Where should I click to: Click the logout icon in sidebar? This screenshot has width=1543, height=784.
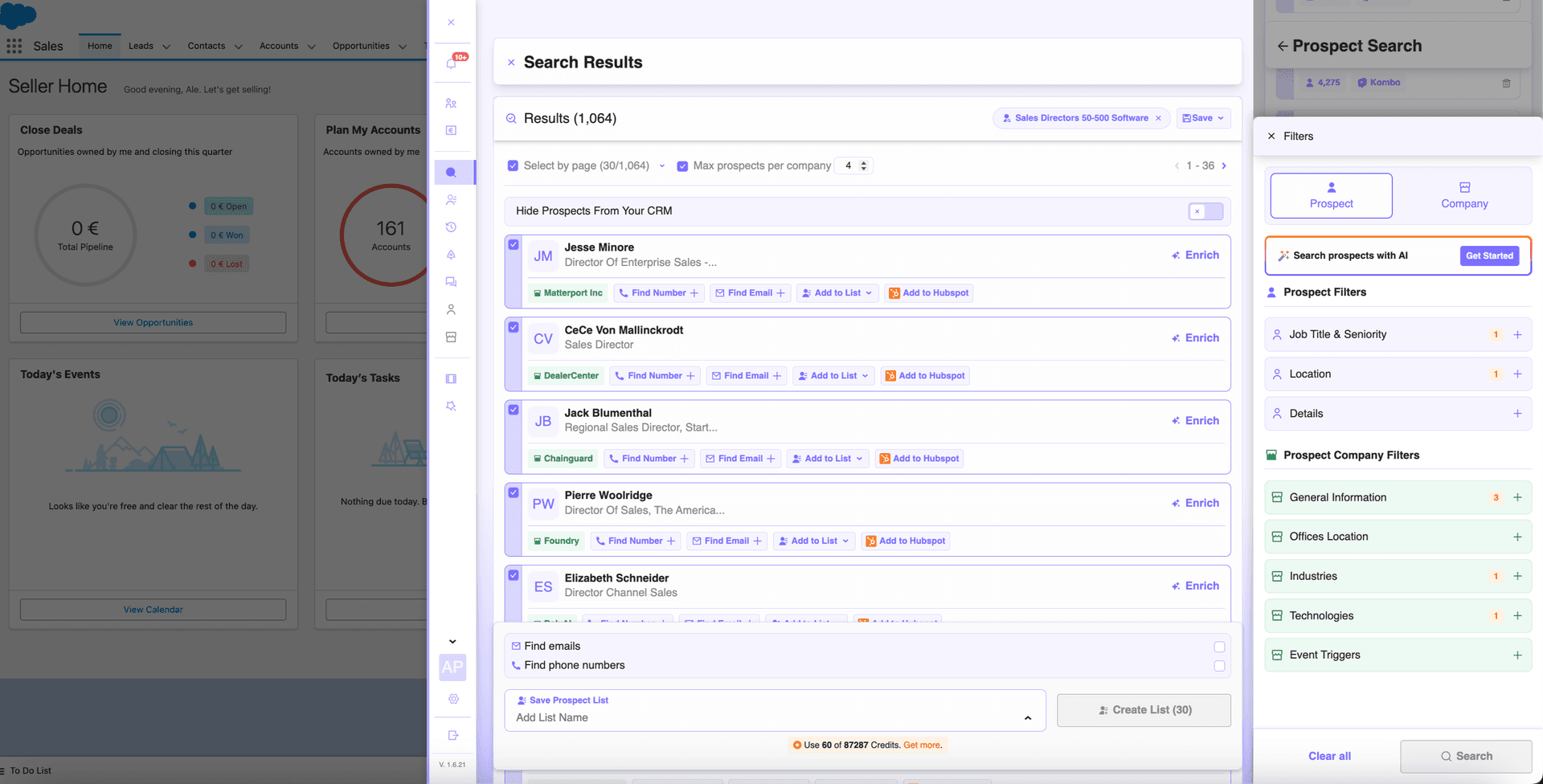coord(453,735)
